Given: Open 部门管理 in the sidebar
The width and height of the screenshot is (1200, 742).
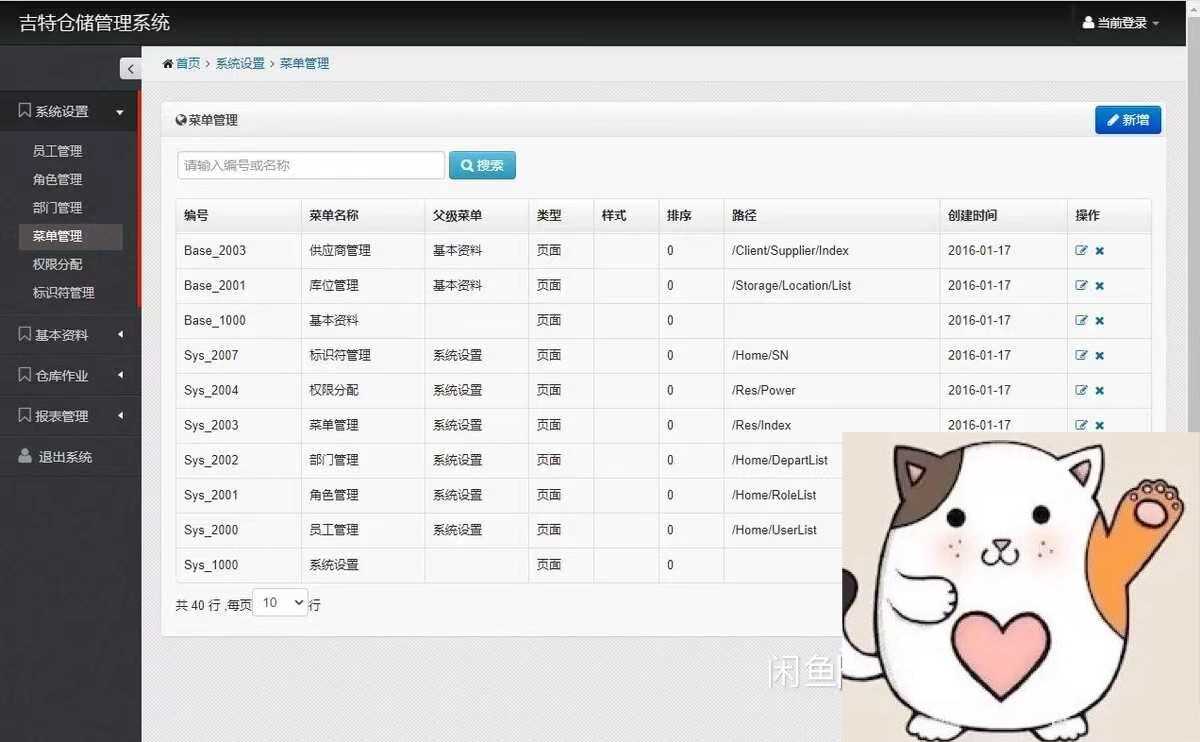Looking at the screenshot, I should click(57, 208).
